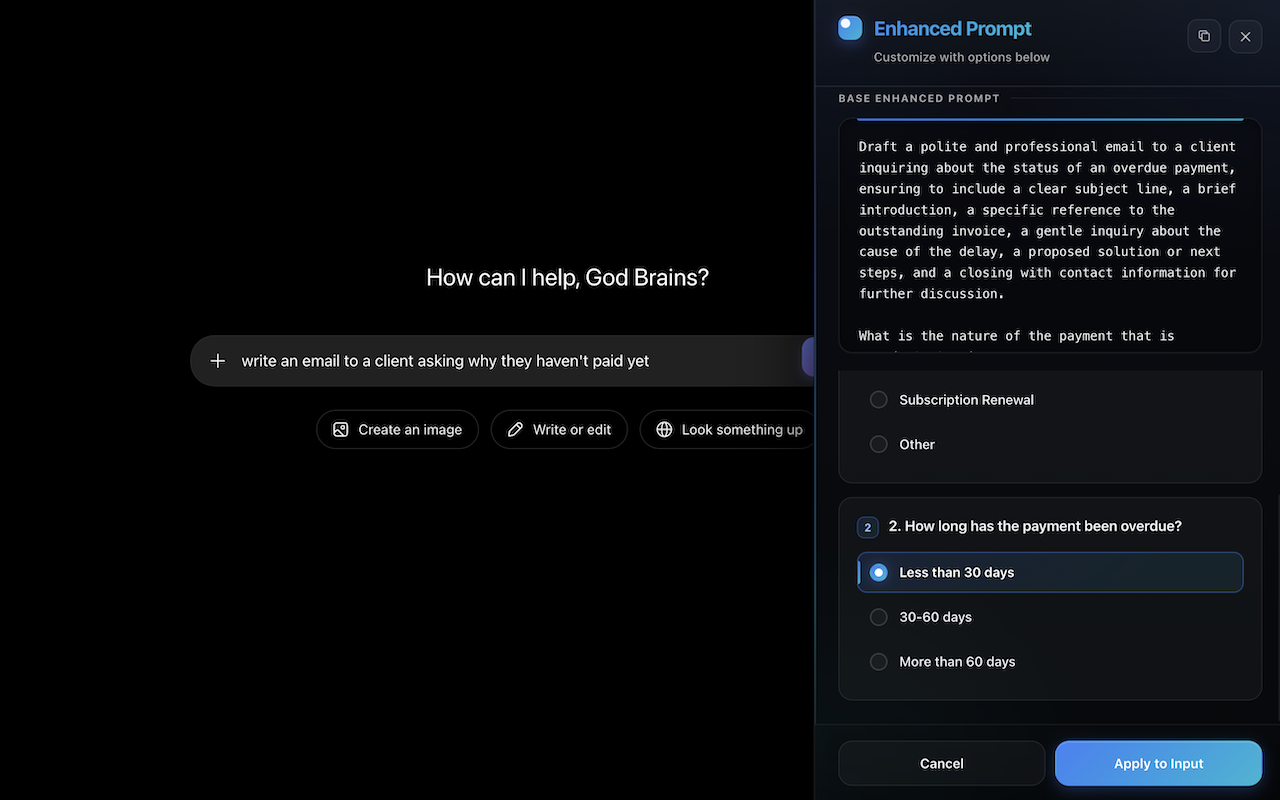Click the 'How long has the payment been overdue?' heading

click(1035, 526)
